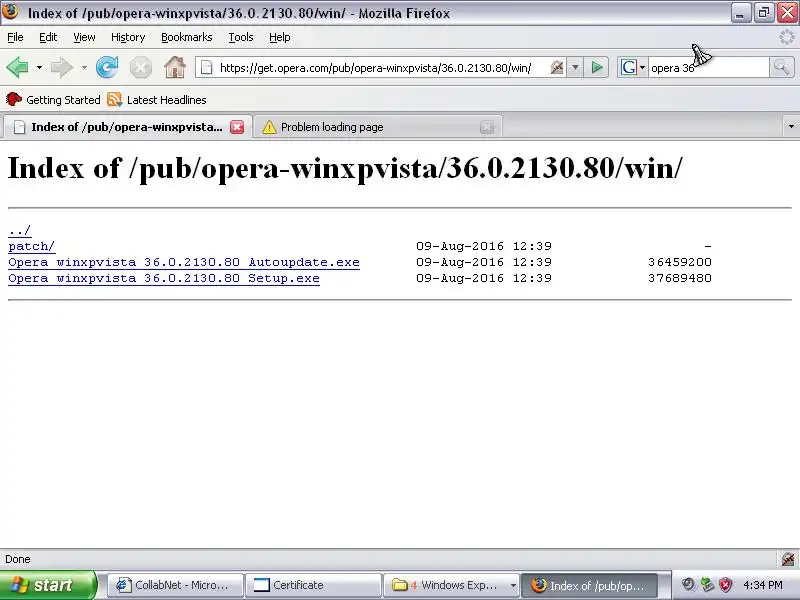
Task: Open the patch/ directory link
Action: tap(32, 246)
